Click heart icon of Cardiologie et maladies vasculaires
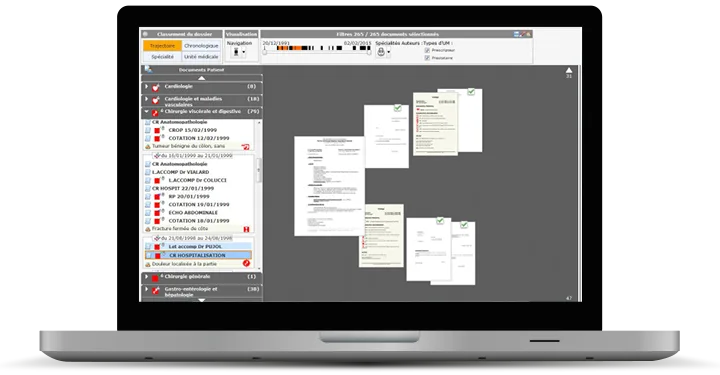The width and height of the screenshot is (720, 375). point(156,100)
